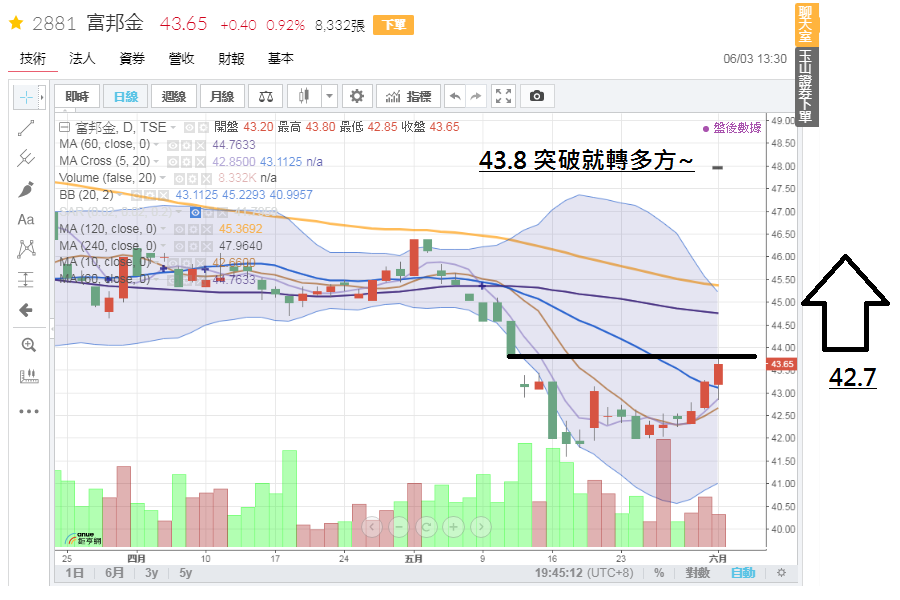Select the price range measurement tool
The image size is (900, 600).
[x=26, y=280]
